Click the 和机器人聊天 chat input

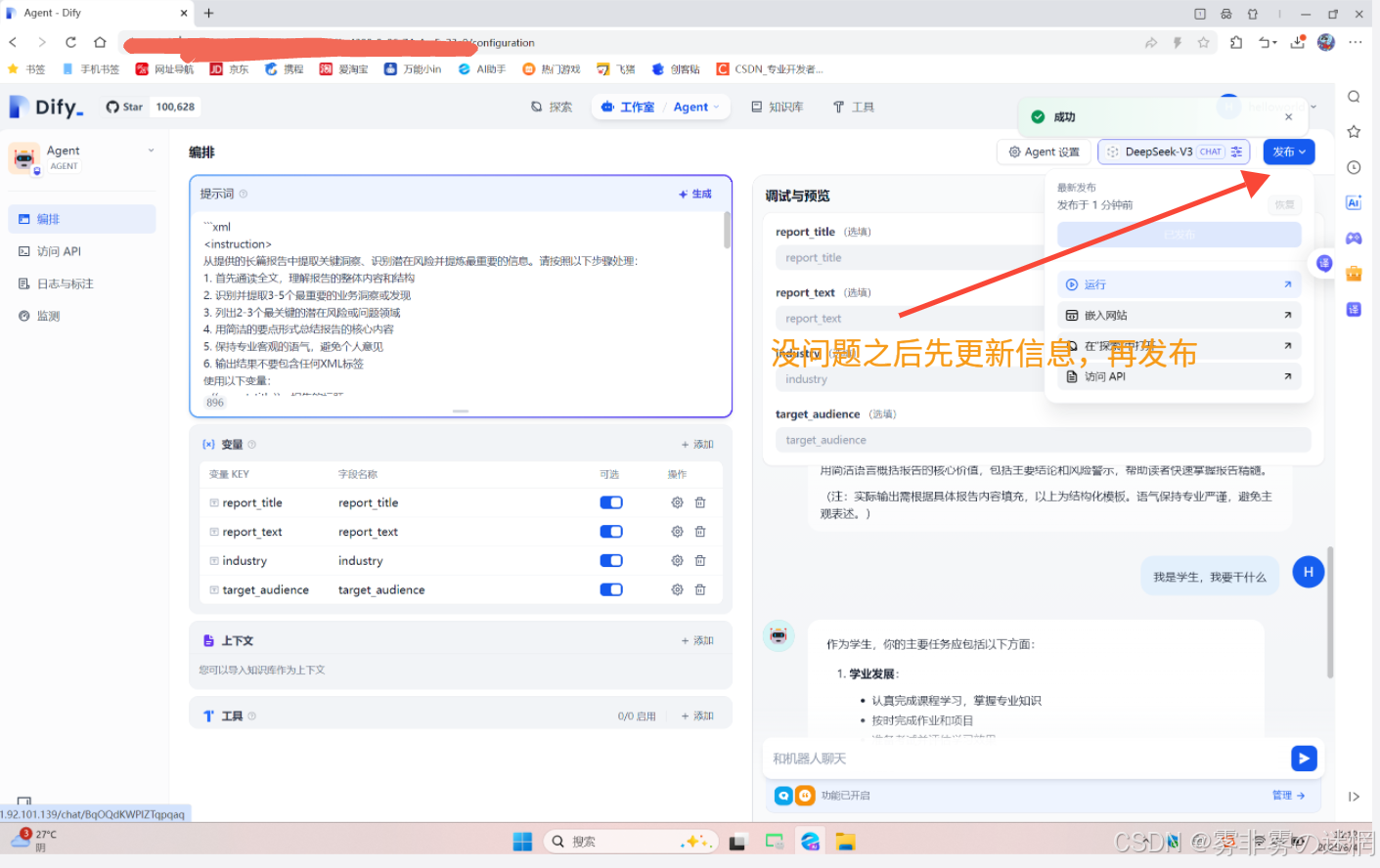[x=1025, y=759]
